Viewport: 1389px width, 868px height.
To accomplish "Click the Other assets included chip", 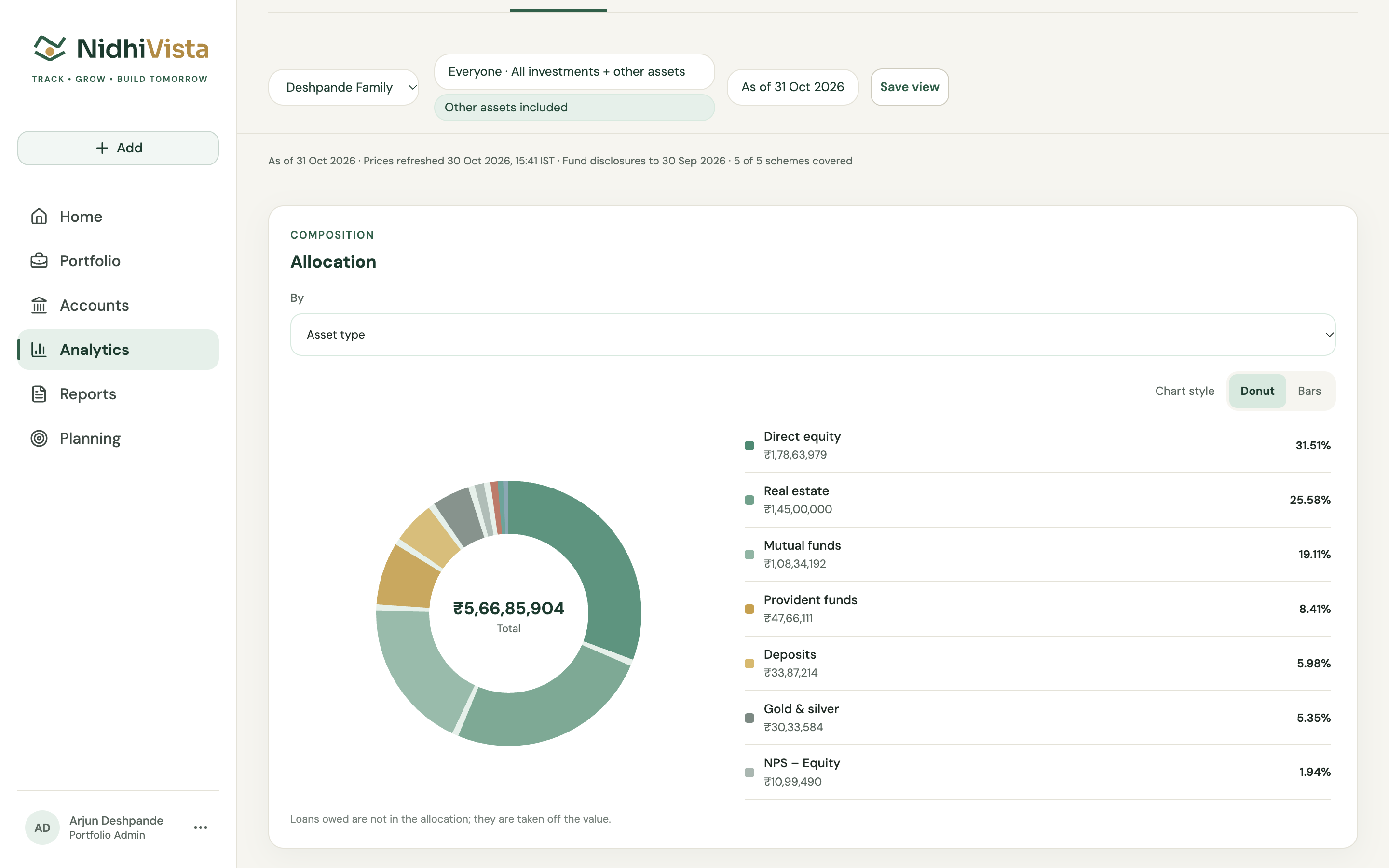I will tap(574, 108).
